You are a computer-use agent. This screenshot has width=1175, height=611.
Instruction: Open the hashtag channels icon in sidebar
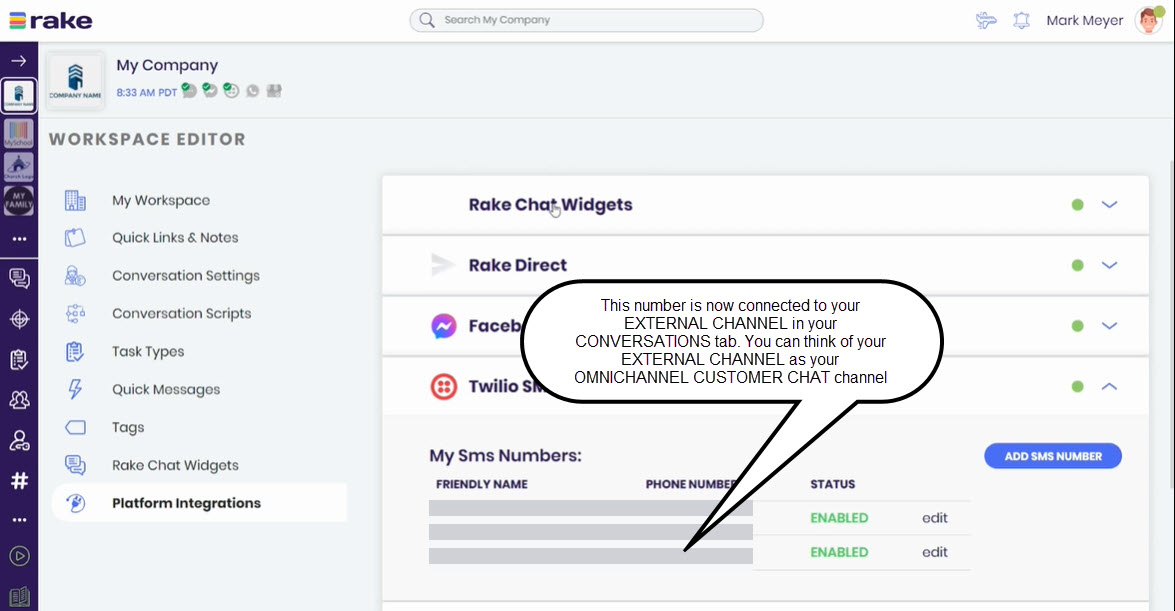[19, 481]
